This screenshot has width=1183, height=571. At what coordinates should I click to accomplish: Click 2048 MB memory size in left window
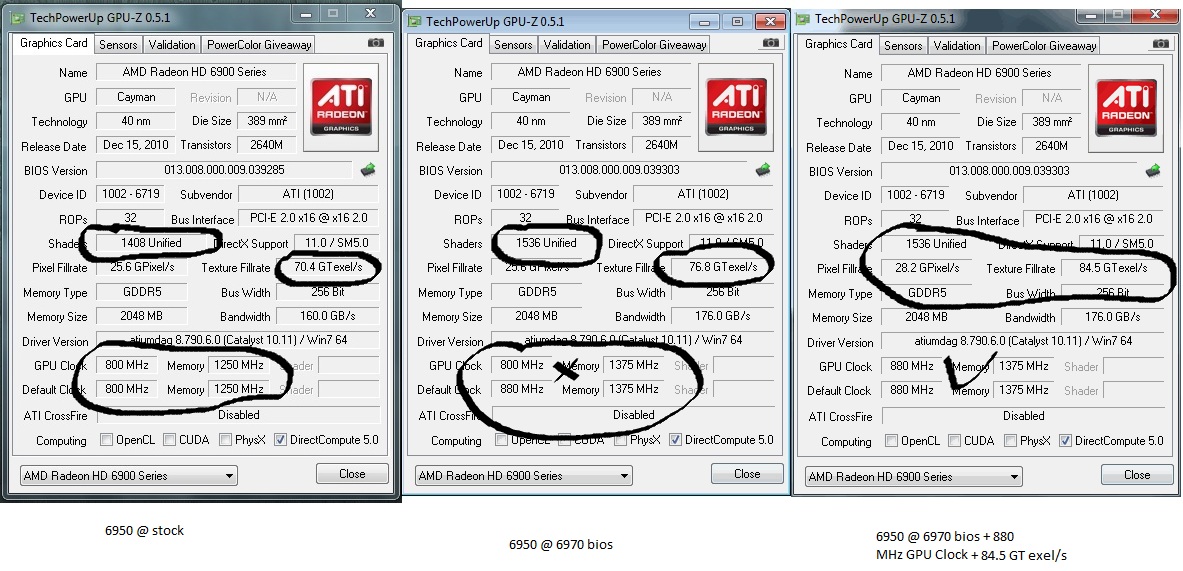click(x=141, y=316)
